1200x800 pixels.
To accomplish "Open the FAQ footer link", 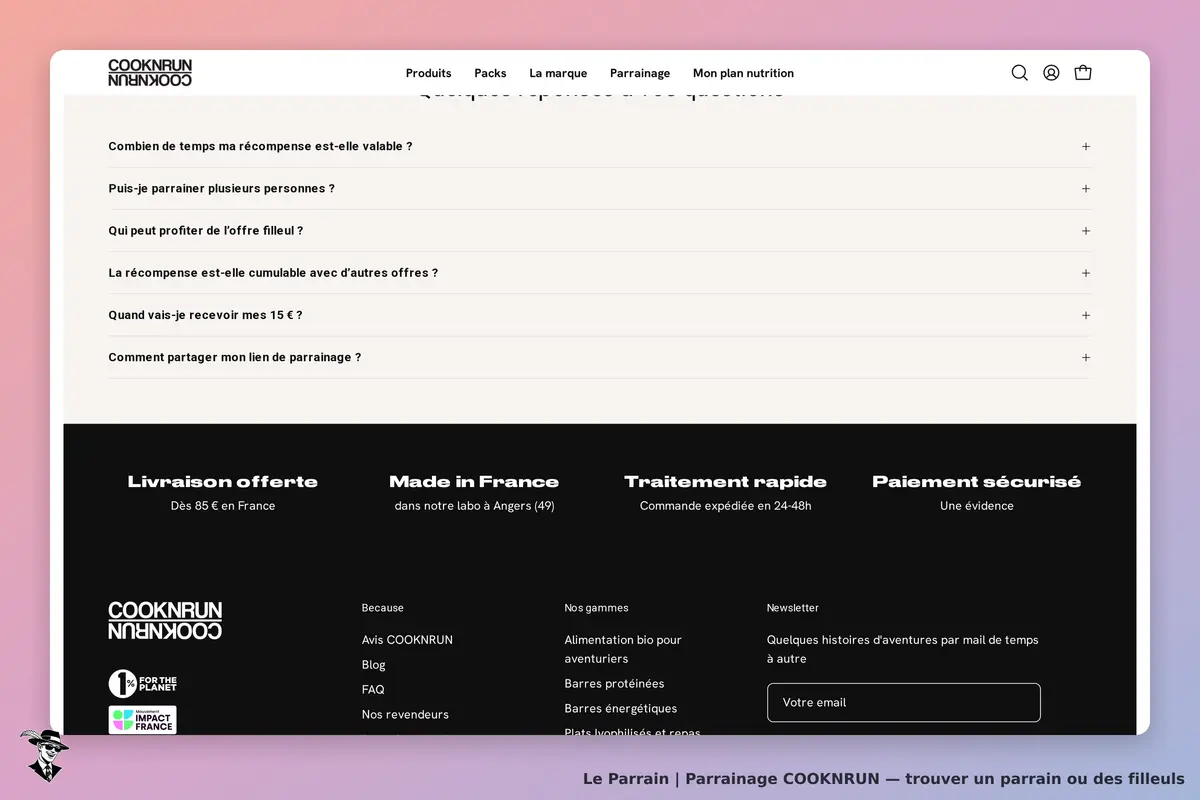I will pyautogui.click(x=373, y=690).
